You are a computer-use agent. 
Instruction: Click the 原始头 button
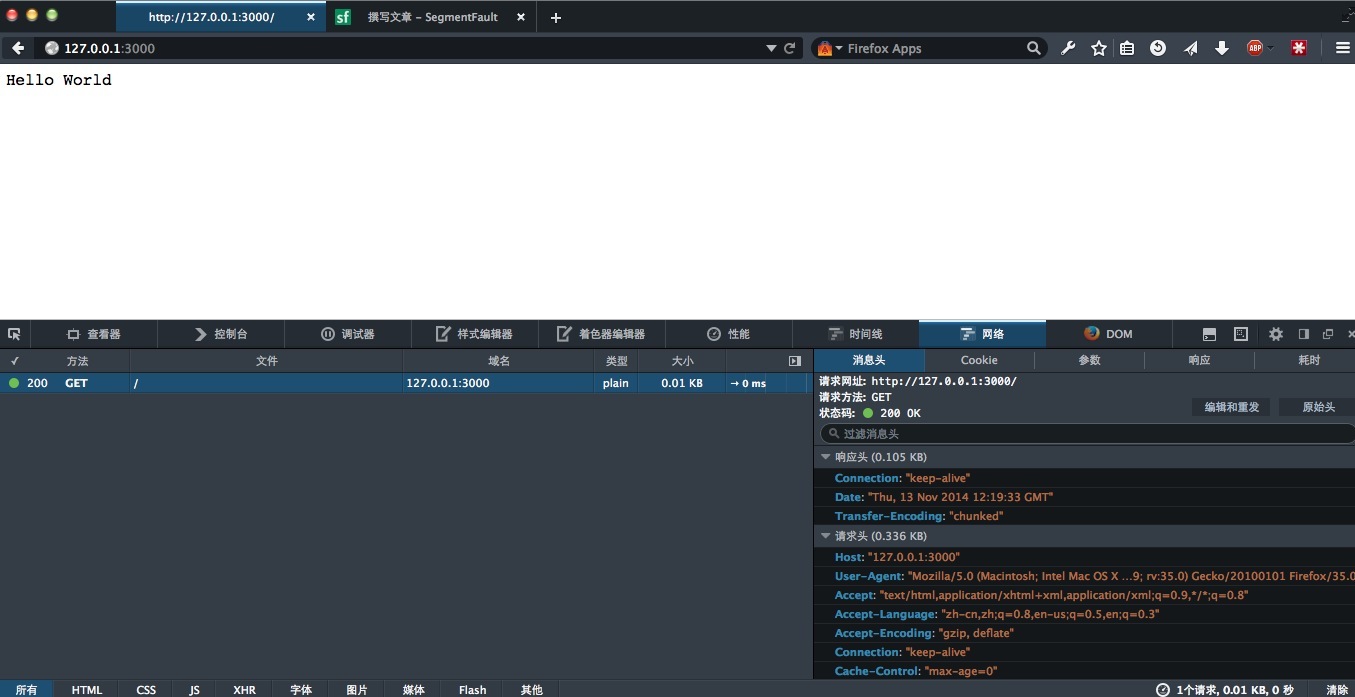(1318, 407)
